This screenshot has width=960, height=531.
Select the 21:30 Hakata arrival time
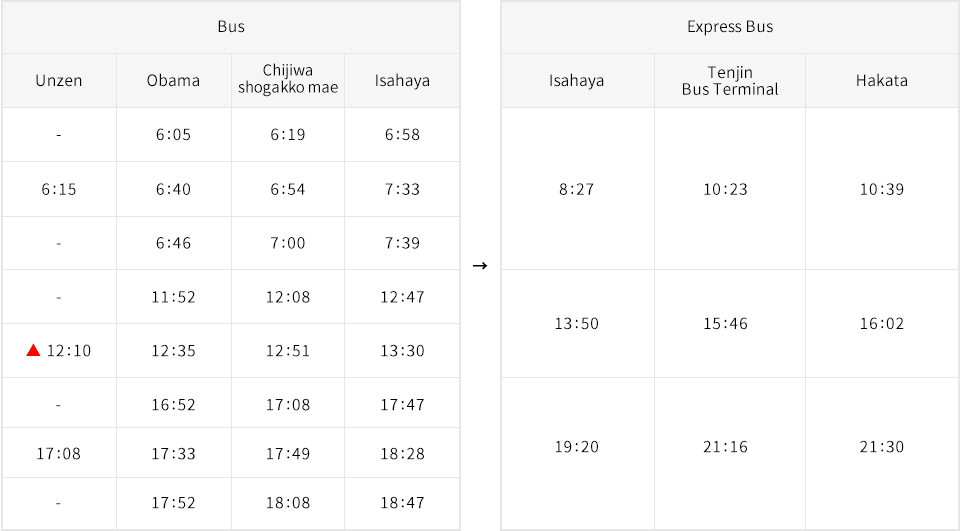tap(882, 446)
